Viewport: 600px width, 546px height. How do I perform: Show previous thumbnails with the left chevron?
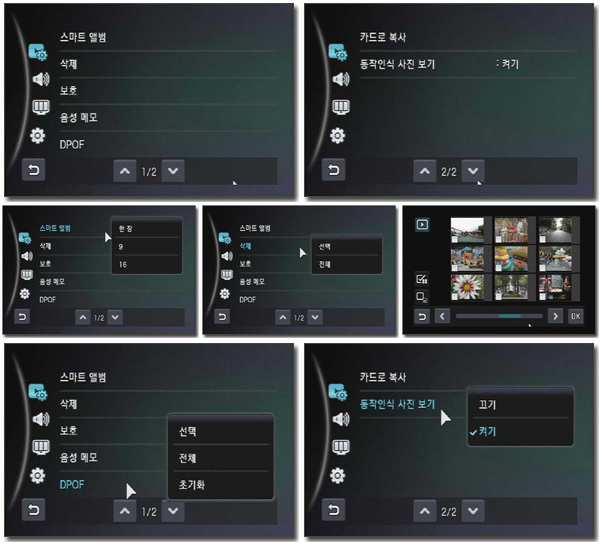442,316
